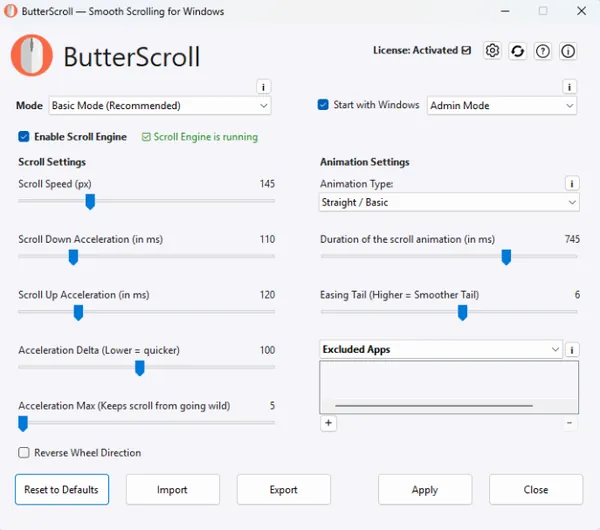The height and width of the screenshot is (530, 600).
Task: Expand the Excluded Apps dropdown
Action: [x=441, y=349]
